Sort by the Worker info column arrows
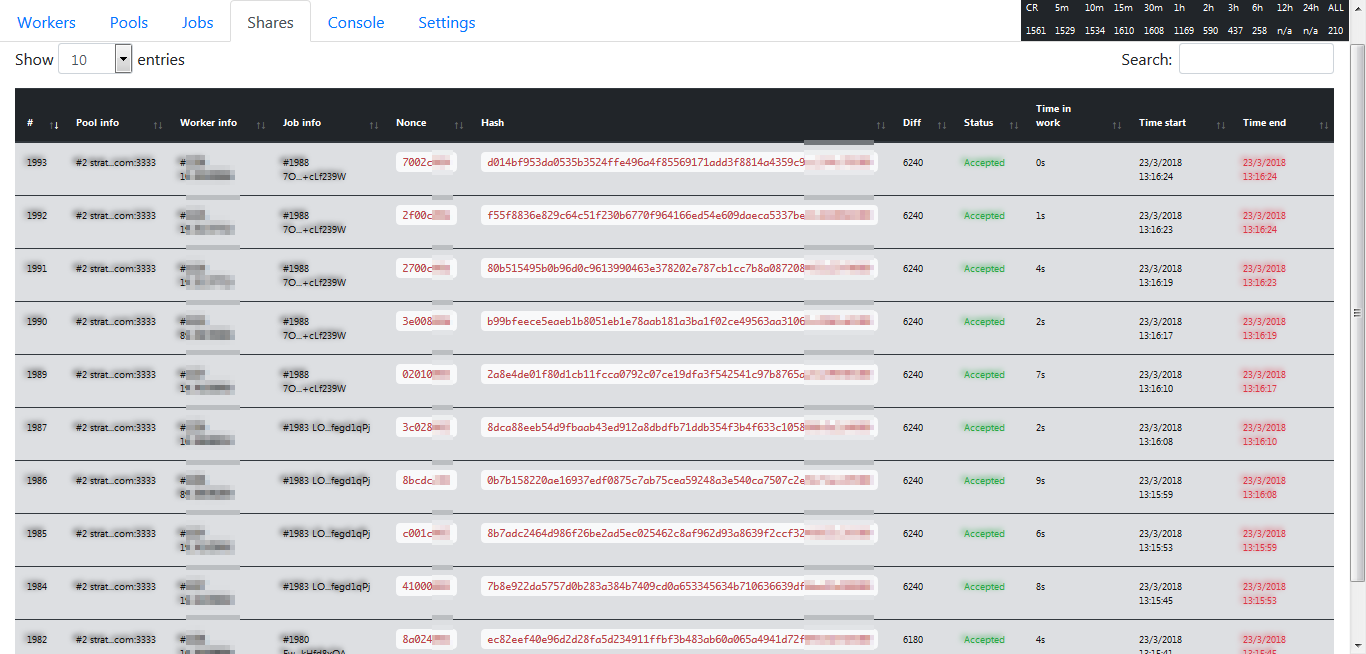 click(x=260, y=123)
